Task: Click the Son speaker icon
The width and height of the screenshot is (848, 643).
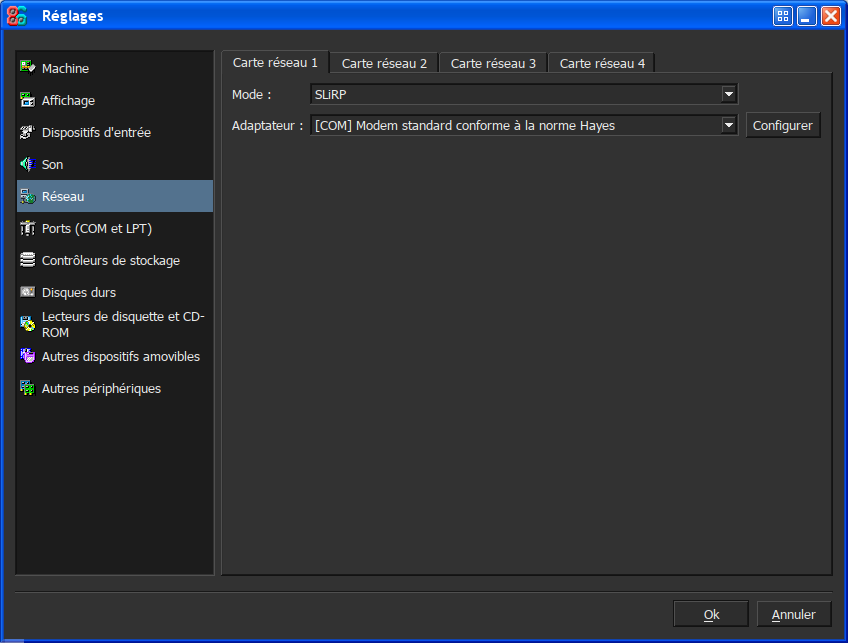Action: (27, 164)
